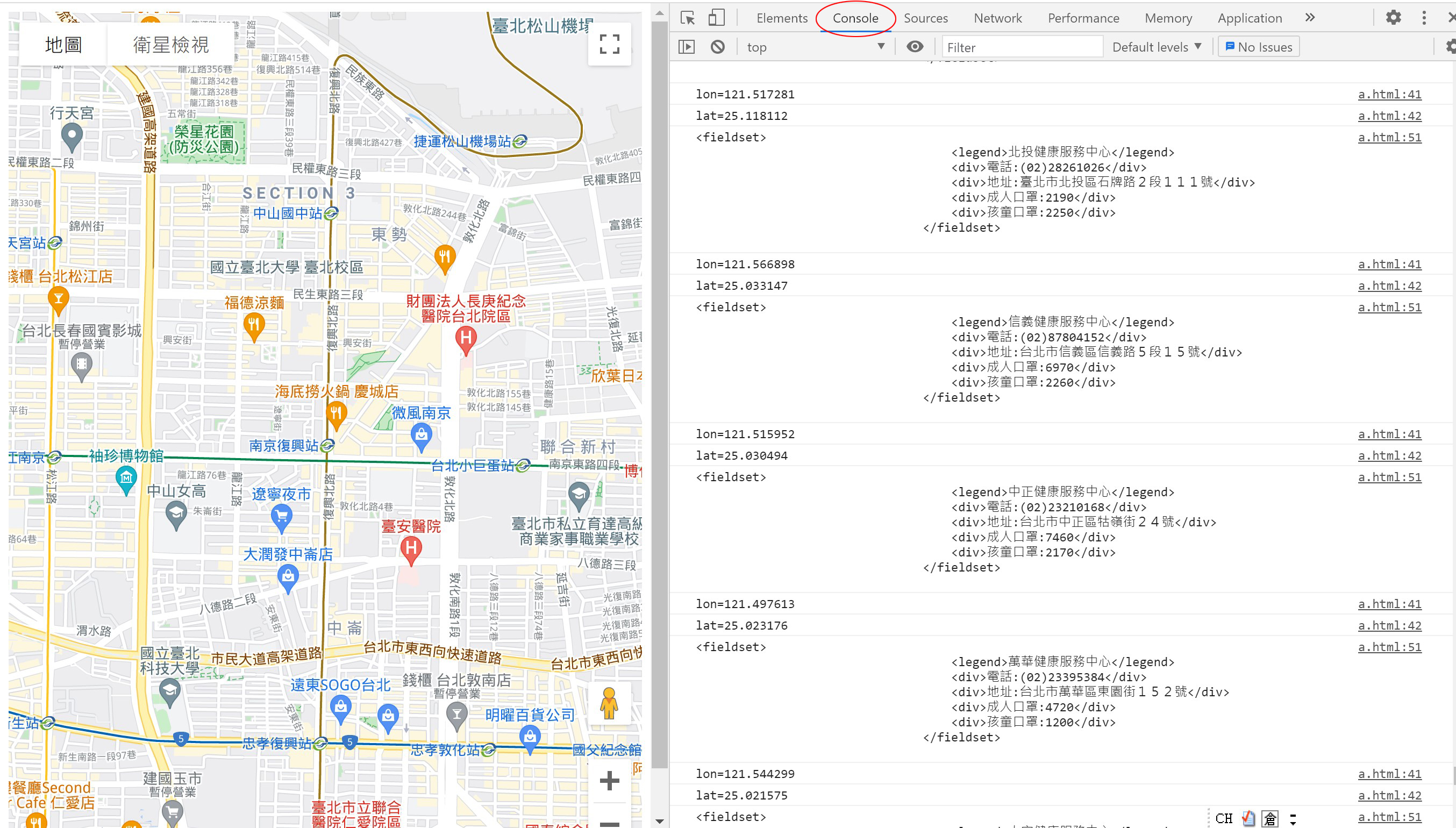This screenshot has height=828, width=1456.
Task: Click the No Issues button
Action: coord(1259,47)
